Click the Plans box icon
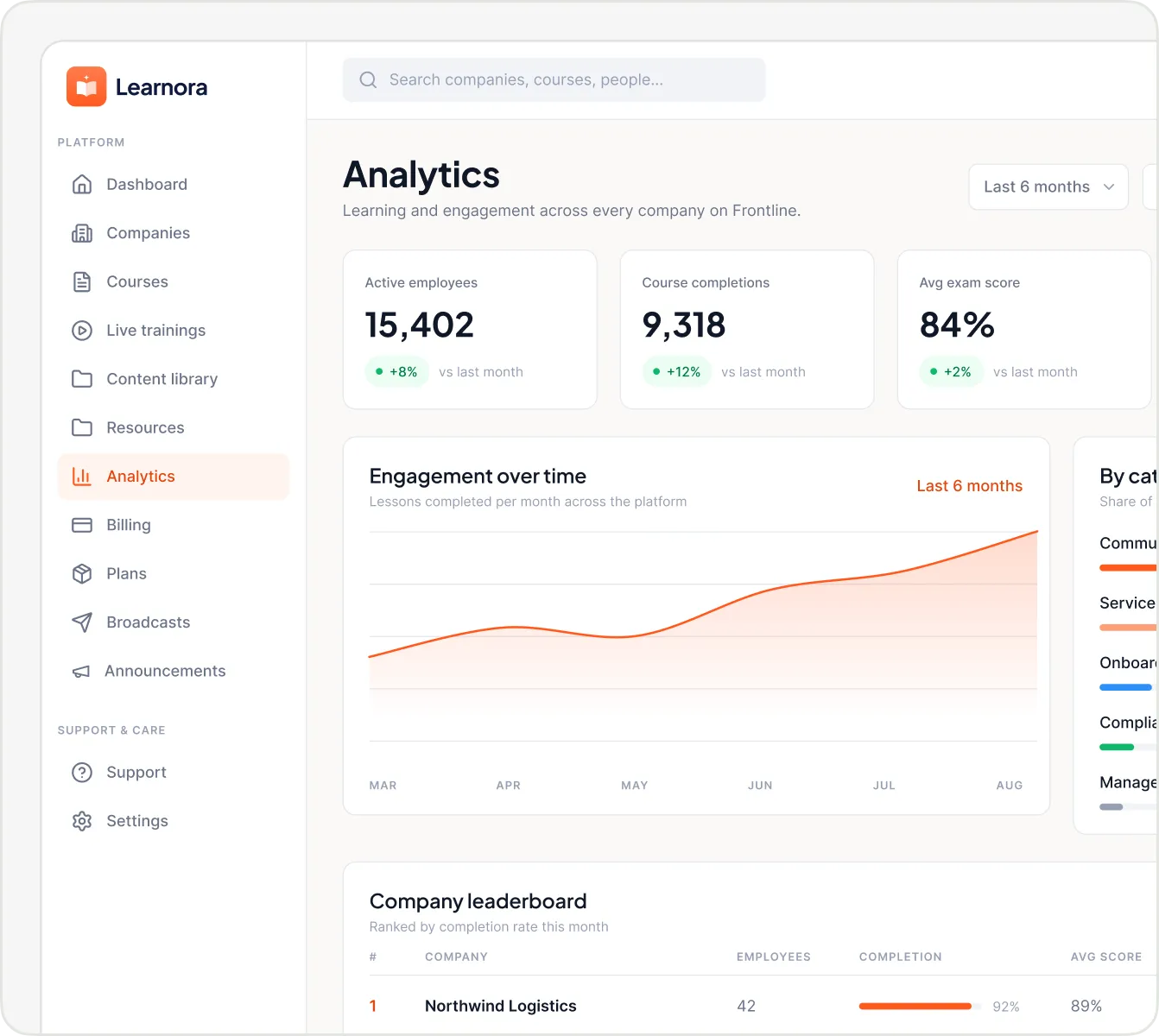The height and width of the screenshot is (1036, 1159). tap(82, 573)
